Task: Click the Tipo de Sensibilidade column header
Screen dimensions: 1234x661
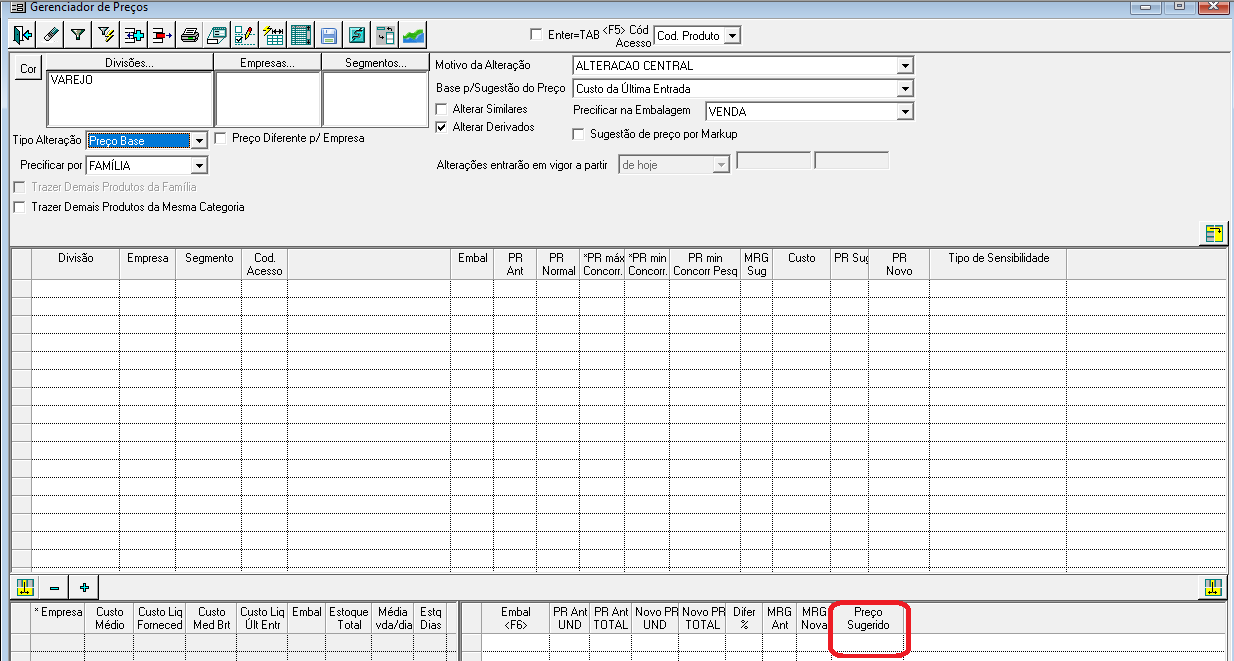Action: click(x=998, y=264)
